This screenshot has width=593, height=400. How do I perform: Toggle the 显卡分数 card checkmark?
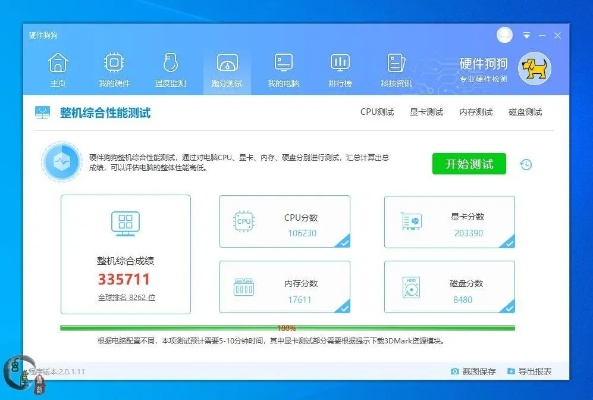pos(508,242)
